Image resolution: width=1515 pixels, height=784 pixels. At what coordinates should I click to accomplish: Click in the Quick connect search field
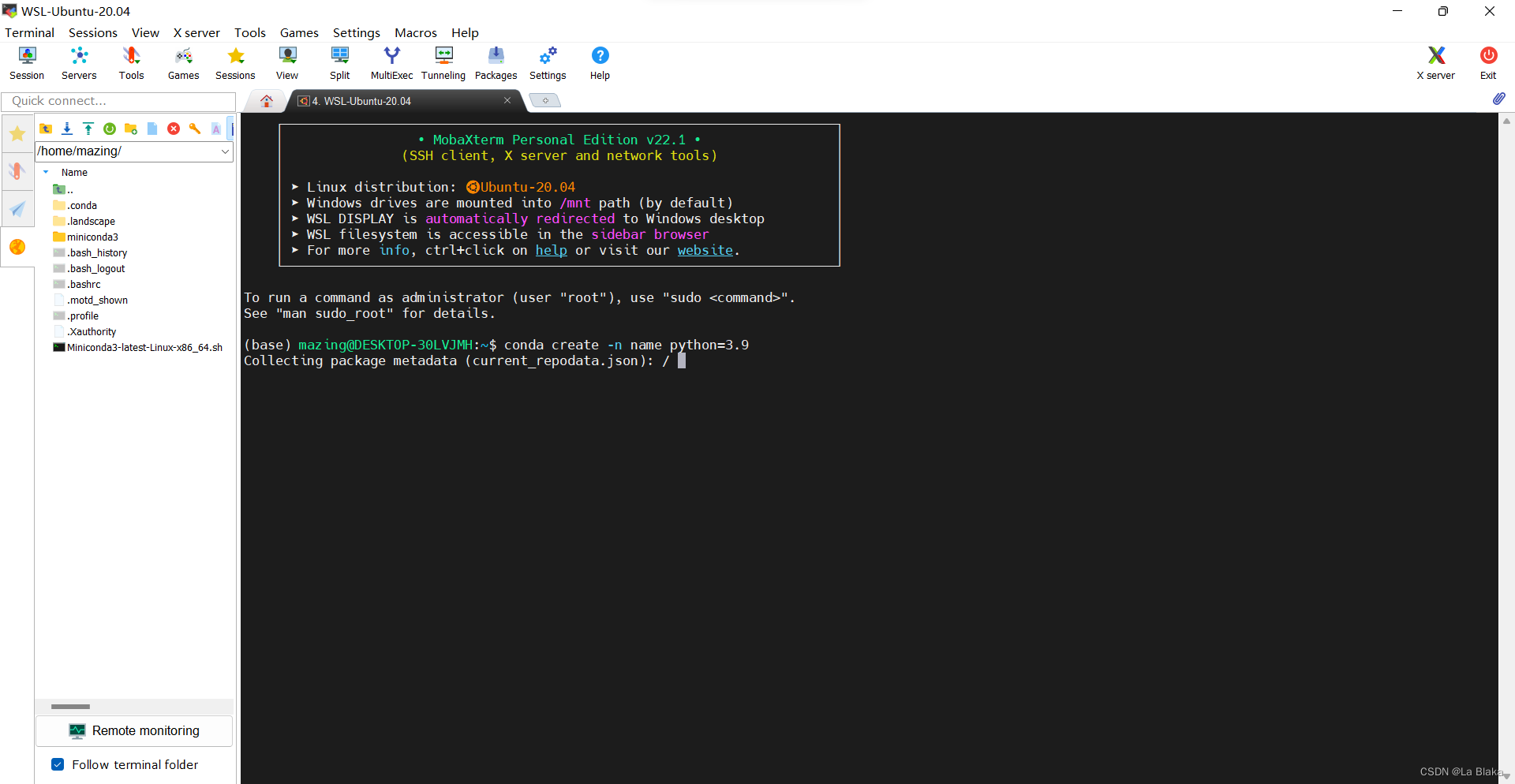click(118, 101)
